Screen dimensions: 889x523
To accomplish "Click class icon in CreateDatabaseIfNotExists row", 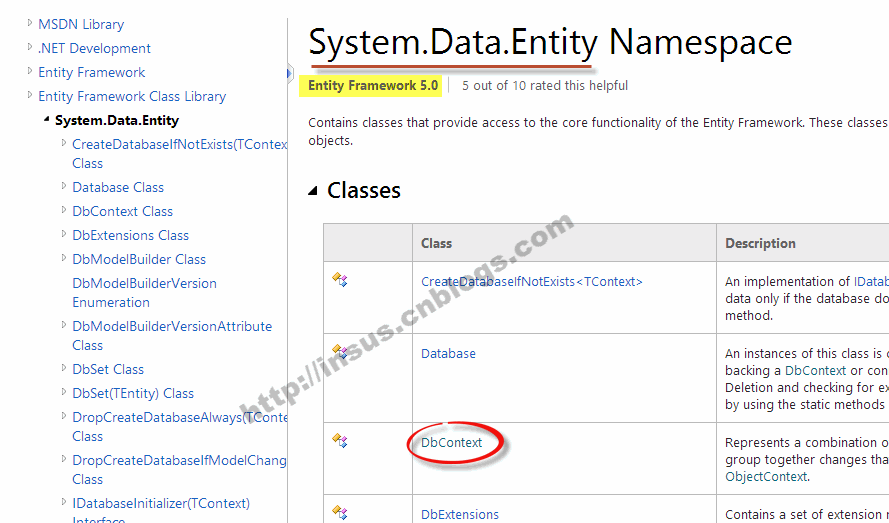I will [340, 280].
